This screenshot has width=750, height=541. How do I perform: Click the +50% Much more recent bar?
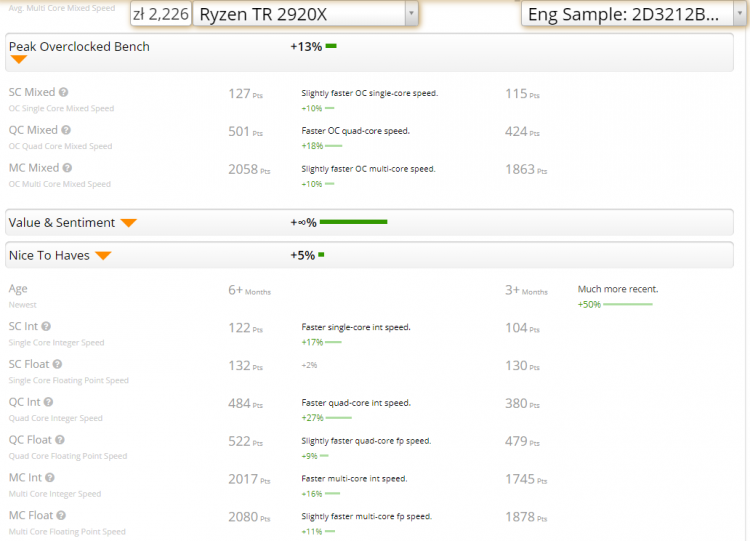tap(628, 304)
